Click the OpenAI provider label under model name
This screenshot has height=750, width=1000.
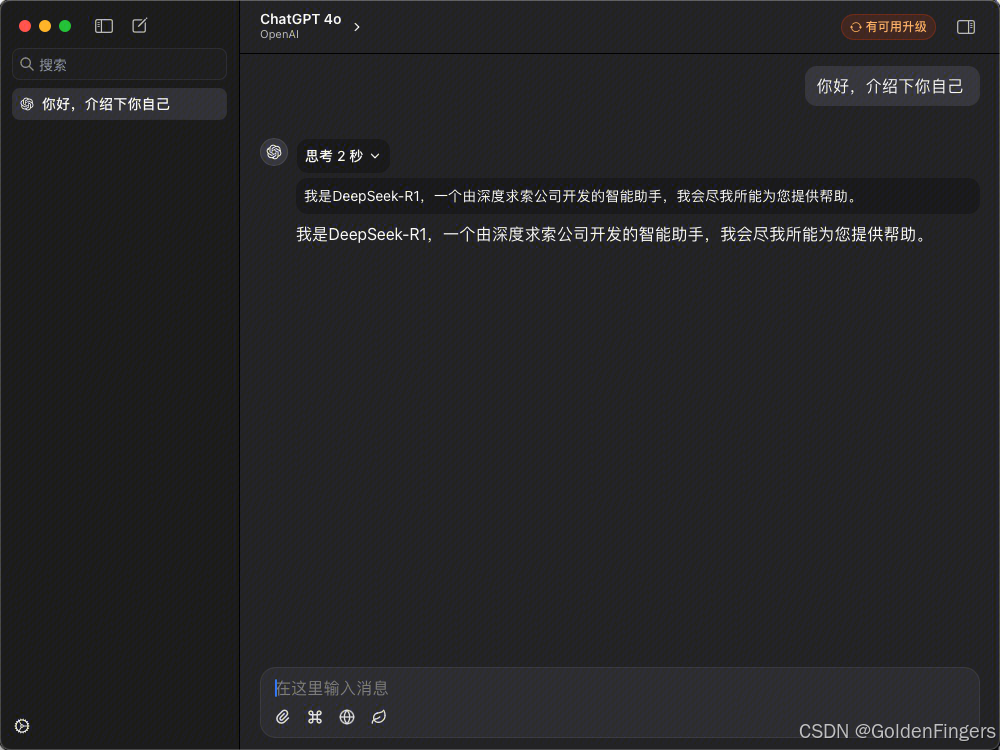point(279,34)
